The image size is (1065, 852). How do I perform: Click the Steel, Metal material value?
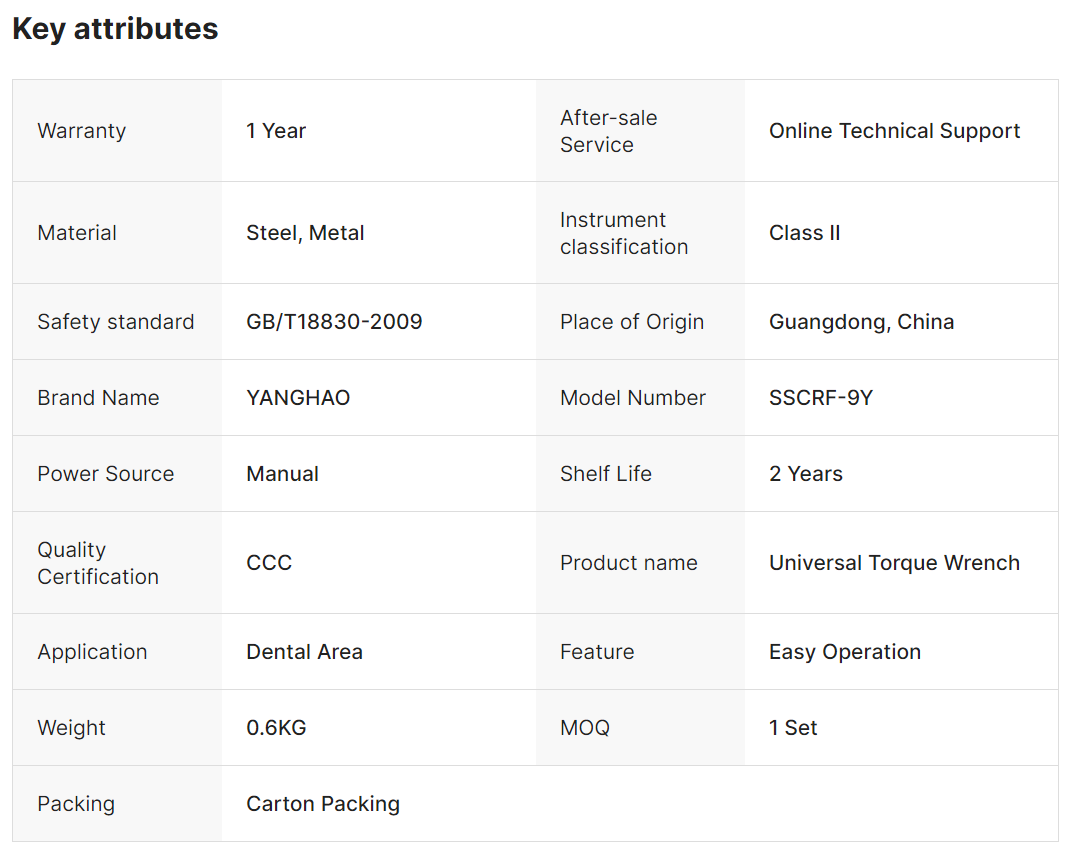[x=305, y=233]
